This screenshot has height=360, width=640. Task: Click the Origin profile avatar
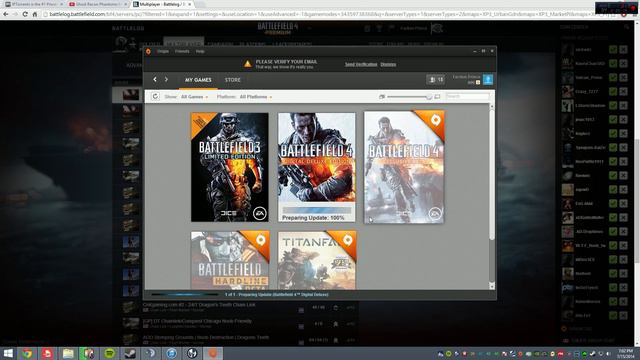click(488, 80)
